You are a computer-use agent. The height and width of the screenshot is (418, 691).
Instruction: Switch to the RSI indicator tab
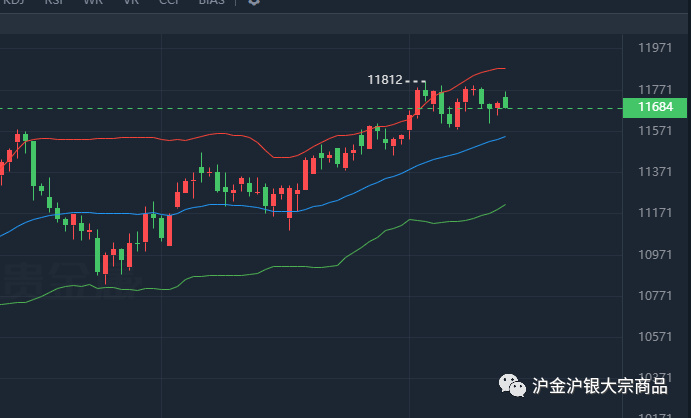[54, 2]
